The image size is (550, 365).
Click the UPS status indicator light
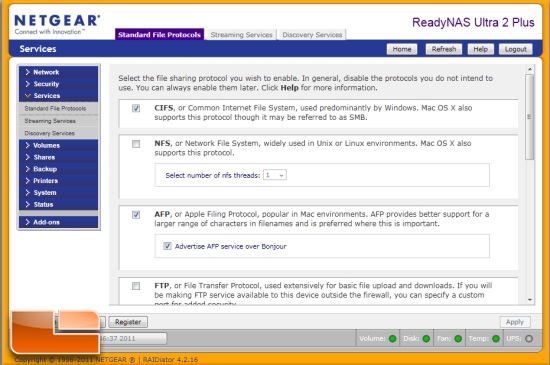click(529, 339)
